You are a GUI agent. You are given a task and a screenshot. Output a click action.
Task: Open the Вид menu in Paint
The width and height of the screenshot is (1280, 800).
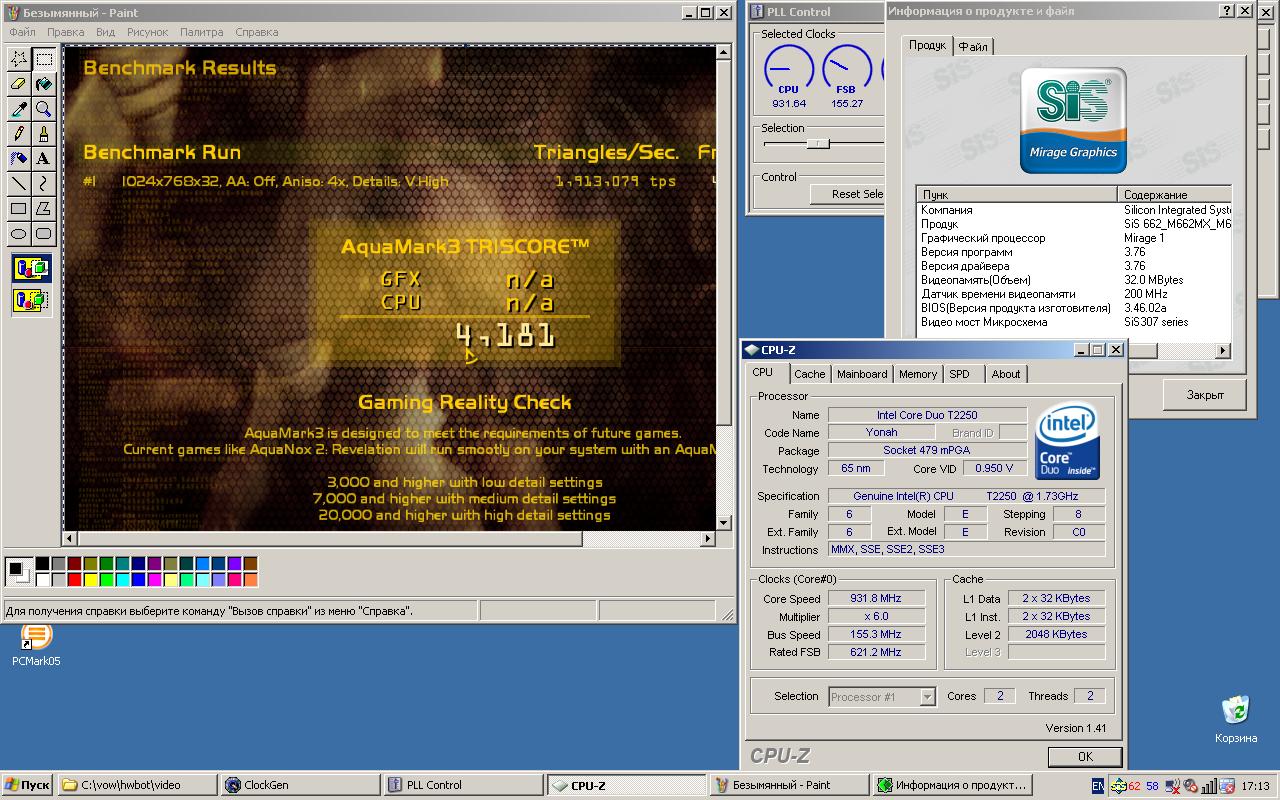[105, 32]
